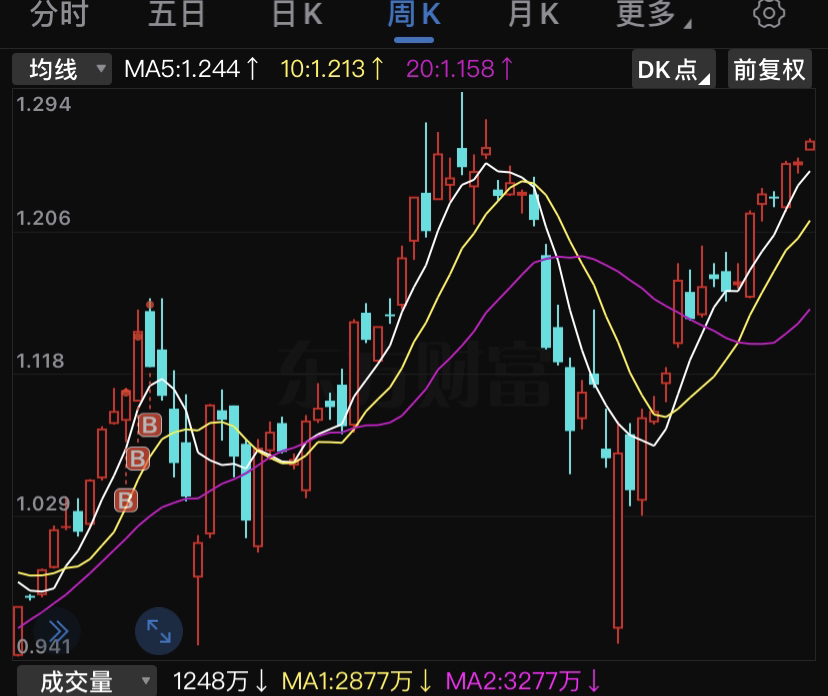Image resolution: width=828 pixels, height=696 pixels.
Task: Tap the double-chevron forward icon
Action: coord(58,631)
